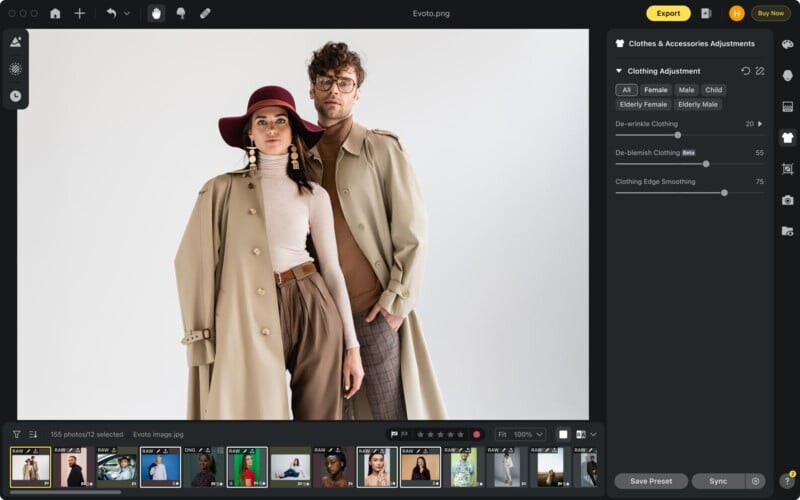Toggle before/after compare view
This screenshot has width=800, height=500.
pyautogui.click(x=581, y=435)
